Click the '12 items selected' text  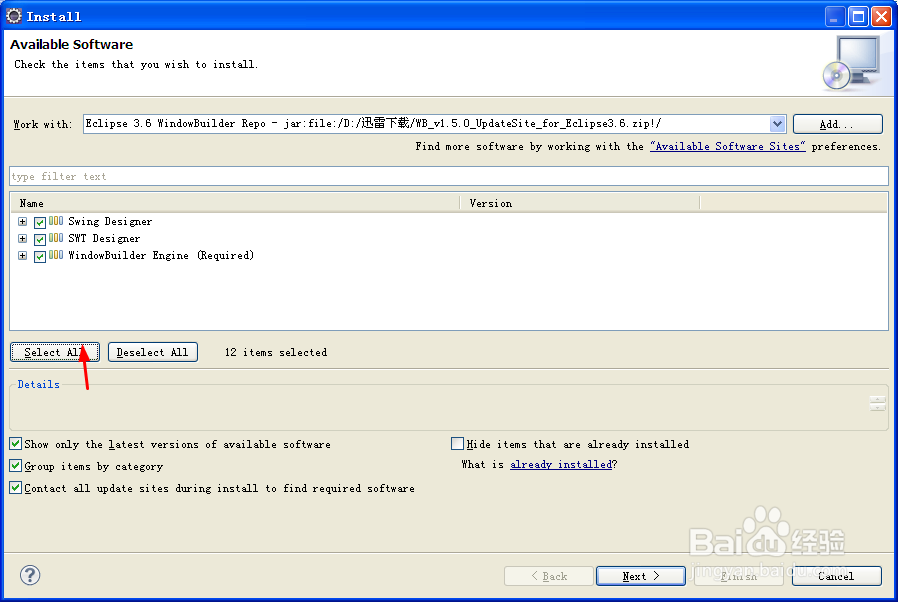(276, 352)
